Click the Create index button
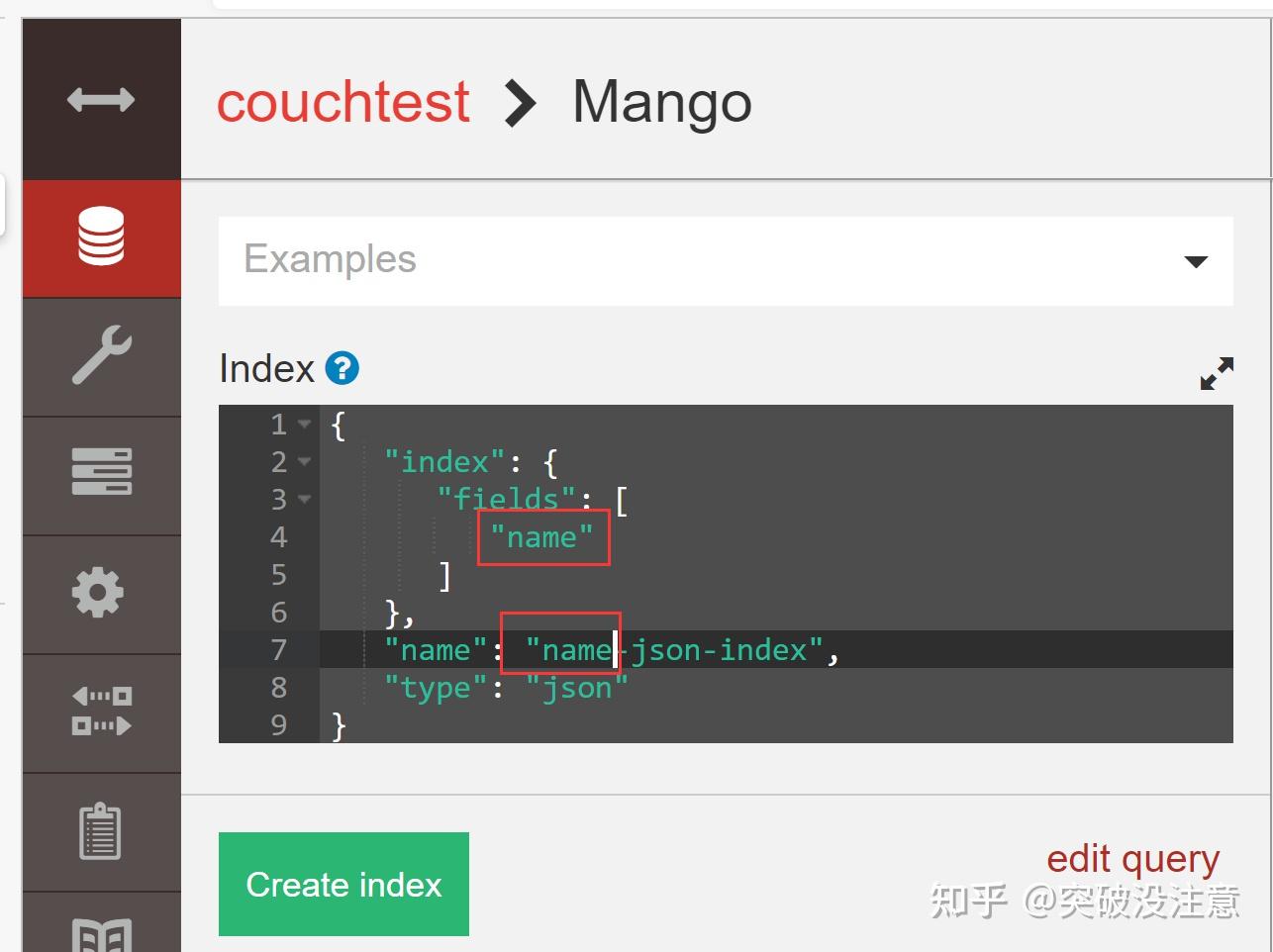1273x952 pixels. pyautogui.click(x=343, y=884)
